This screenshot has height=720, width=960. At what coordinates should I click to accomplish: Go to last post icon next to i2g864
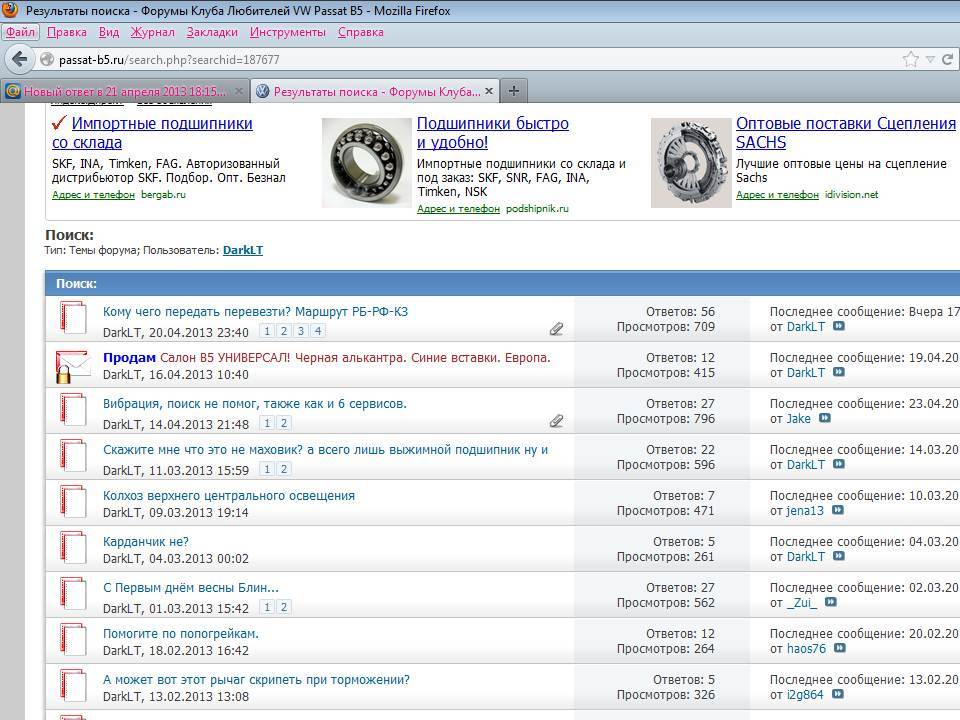(x=838, y=694)
